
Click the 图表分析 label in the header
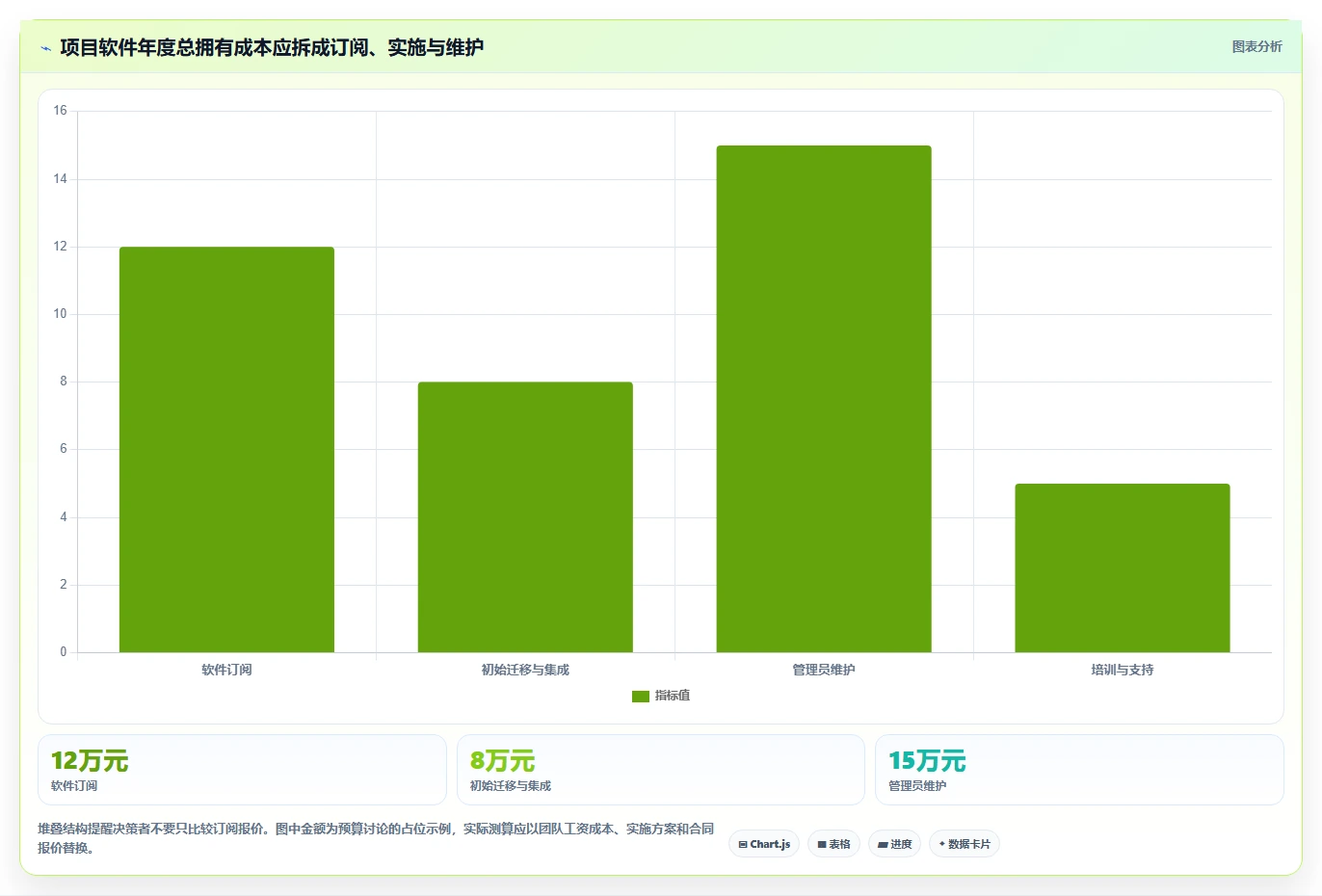point(1256,46)
